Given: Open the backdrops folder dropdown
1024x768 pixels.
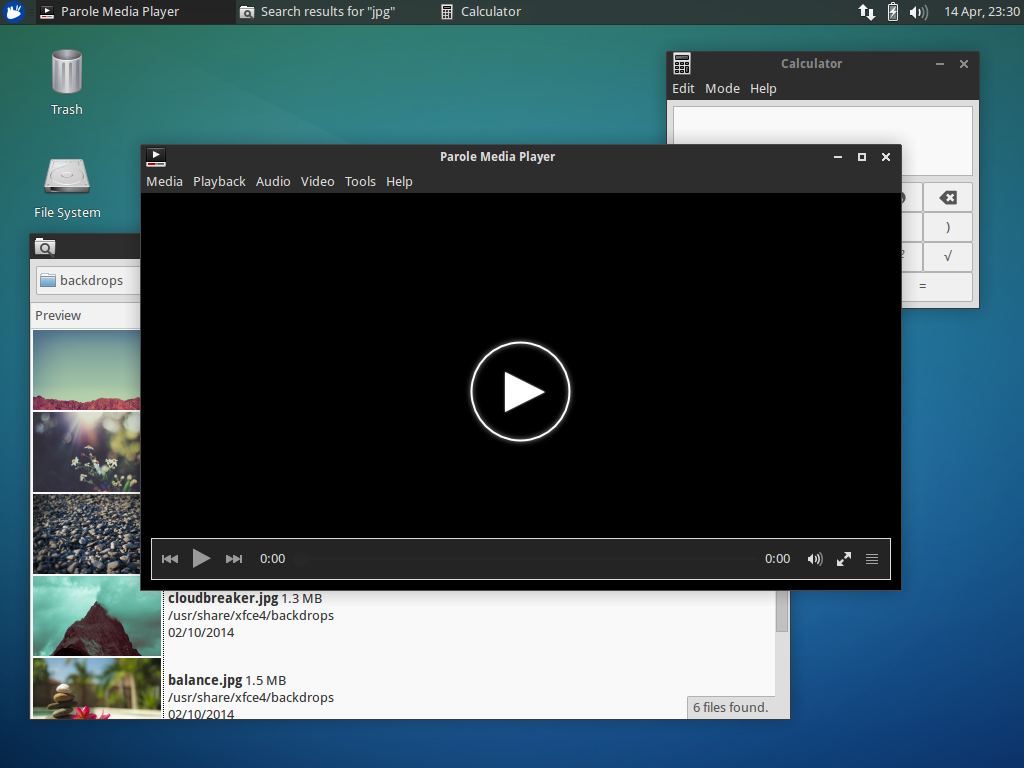Looking at the screenshot, I should coord(88,280).
